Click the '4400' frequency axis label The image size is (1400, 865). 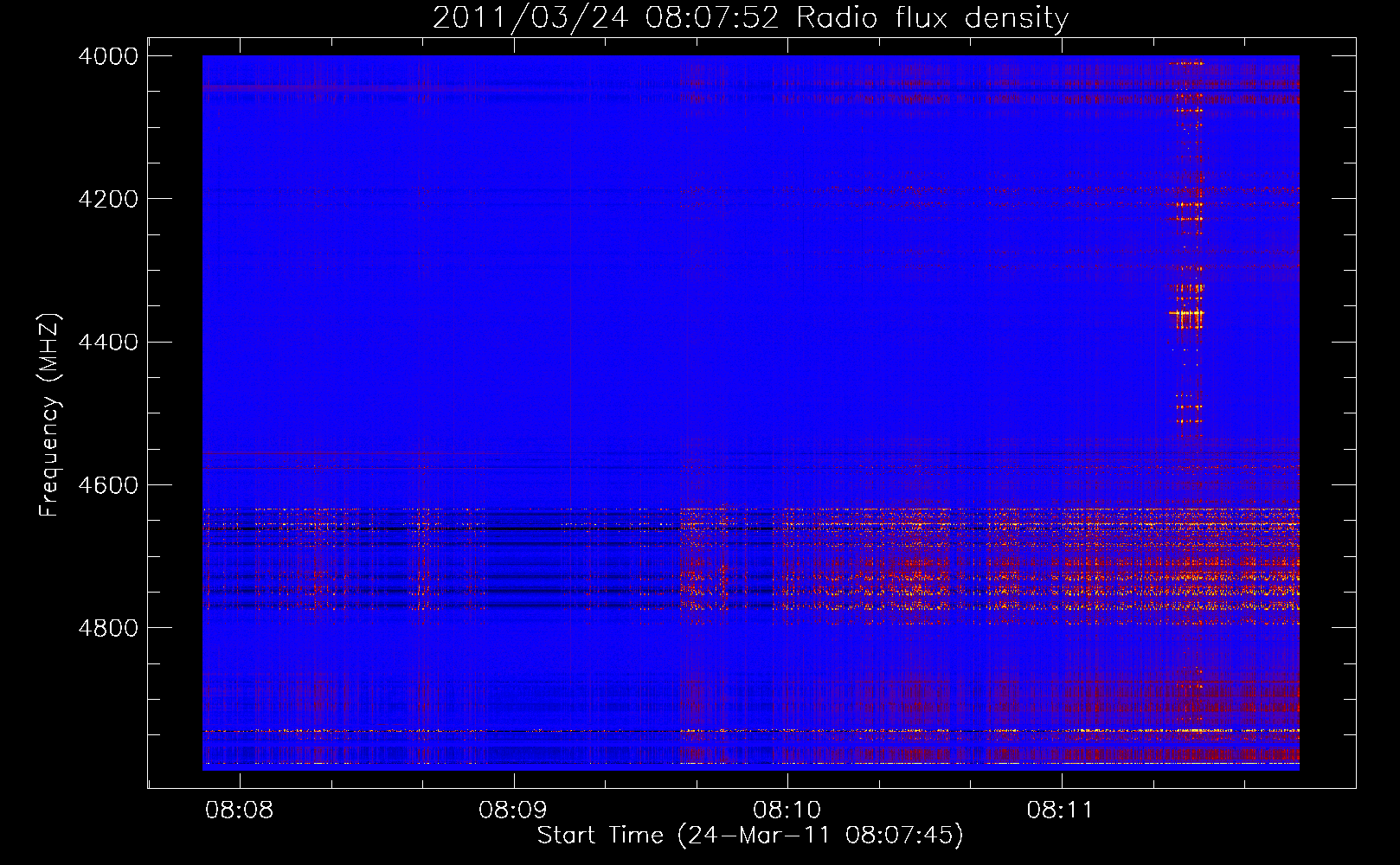[107, 343]
